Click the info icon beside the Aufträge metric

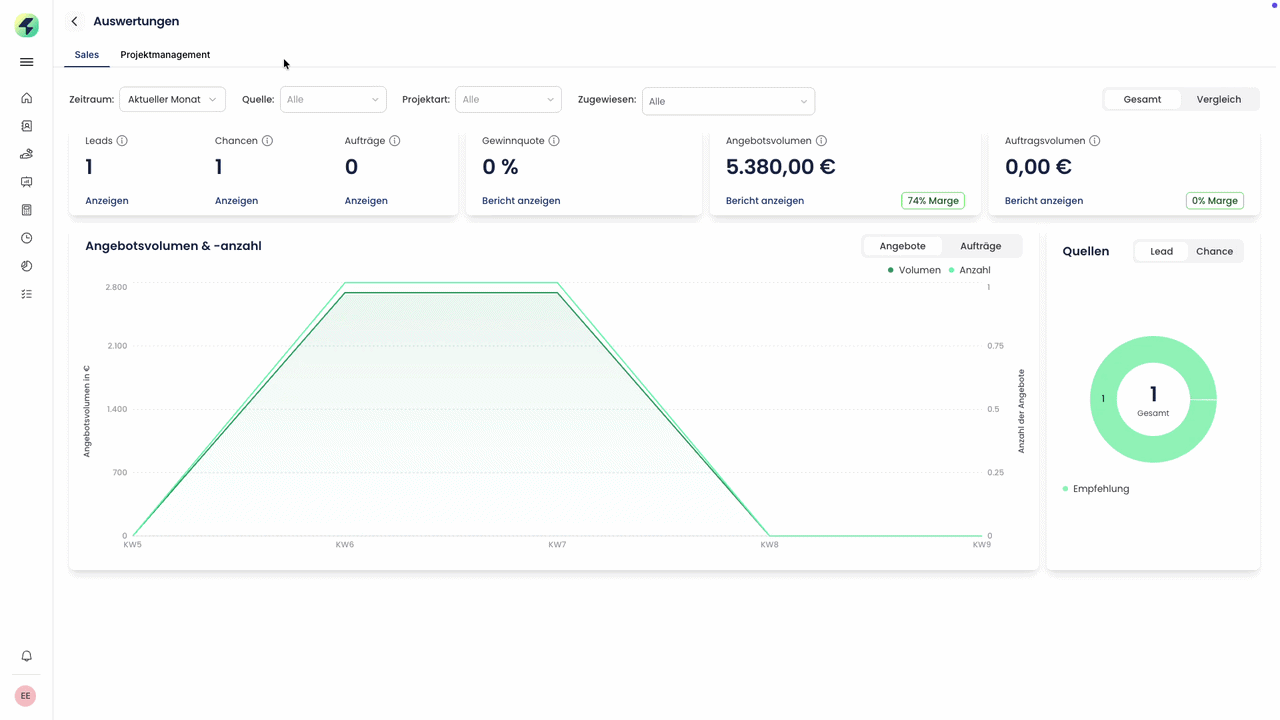pyautogui.click(x=395, y=141)
